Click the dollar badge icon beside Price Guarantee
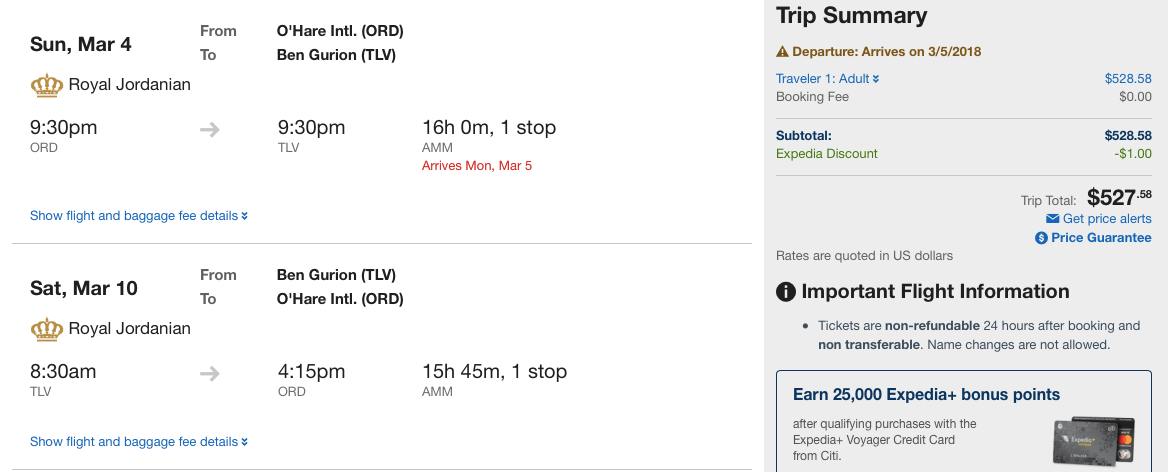 click(1041, 238)
